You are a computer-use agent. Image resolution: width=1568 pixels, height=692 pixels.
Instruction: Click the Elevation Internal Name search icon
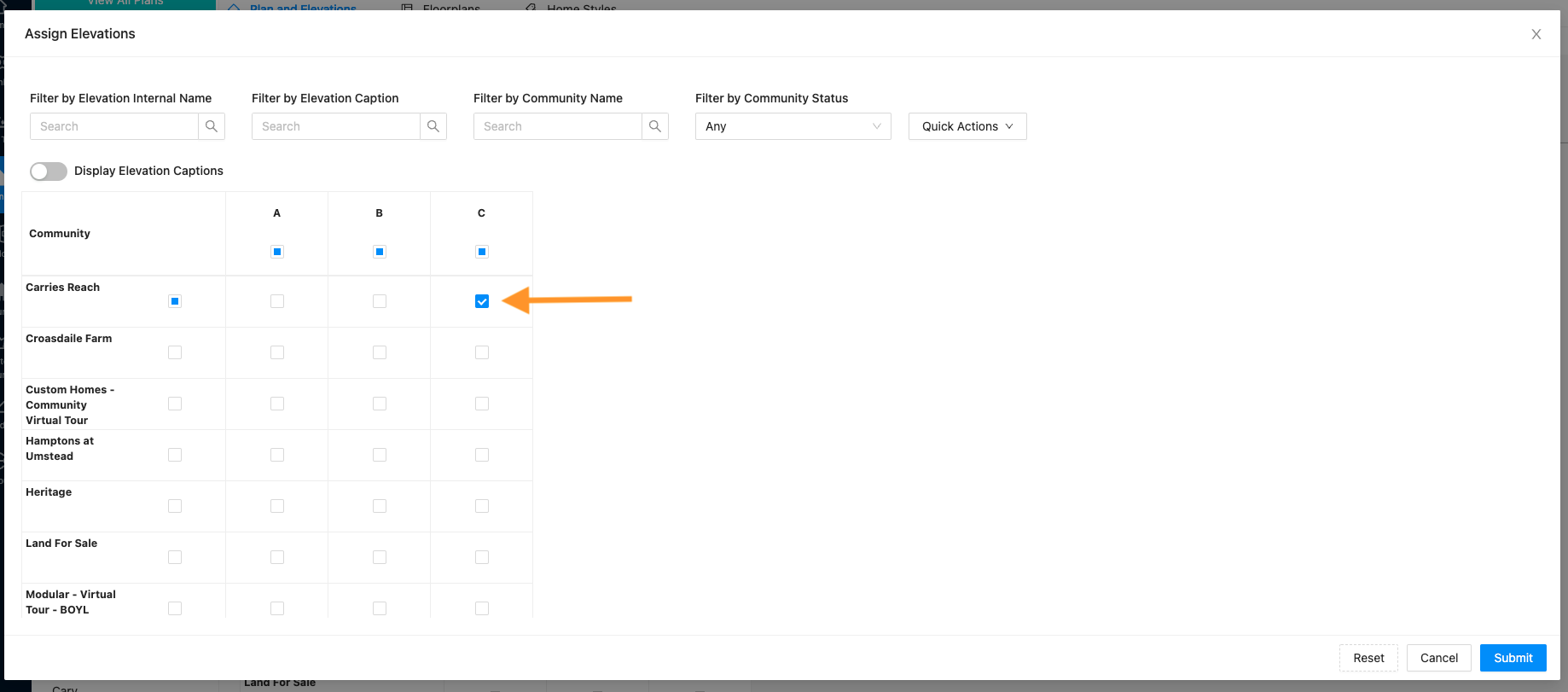tap(212, 126)
